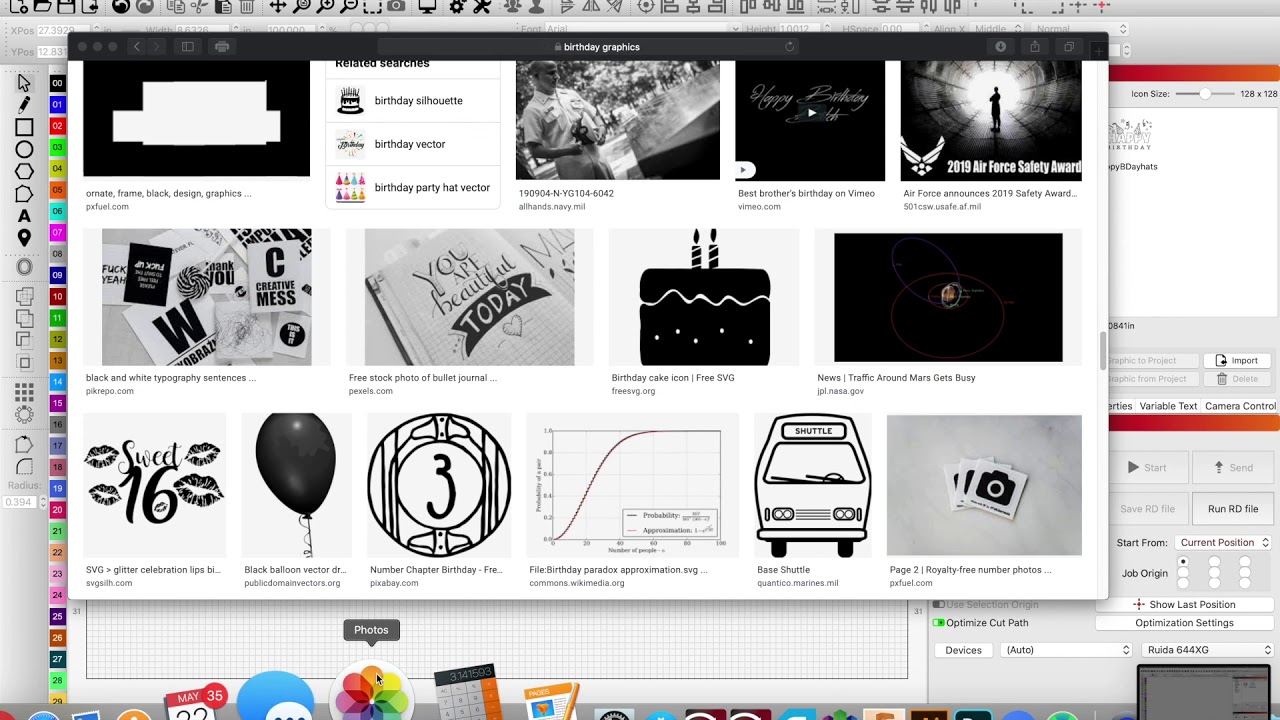1280x720 pixels.
Task: Open the Birthday cake icon thumbnail
Action: [x=704, y=297]
